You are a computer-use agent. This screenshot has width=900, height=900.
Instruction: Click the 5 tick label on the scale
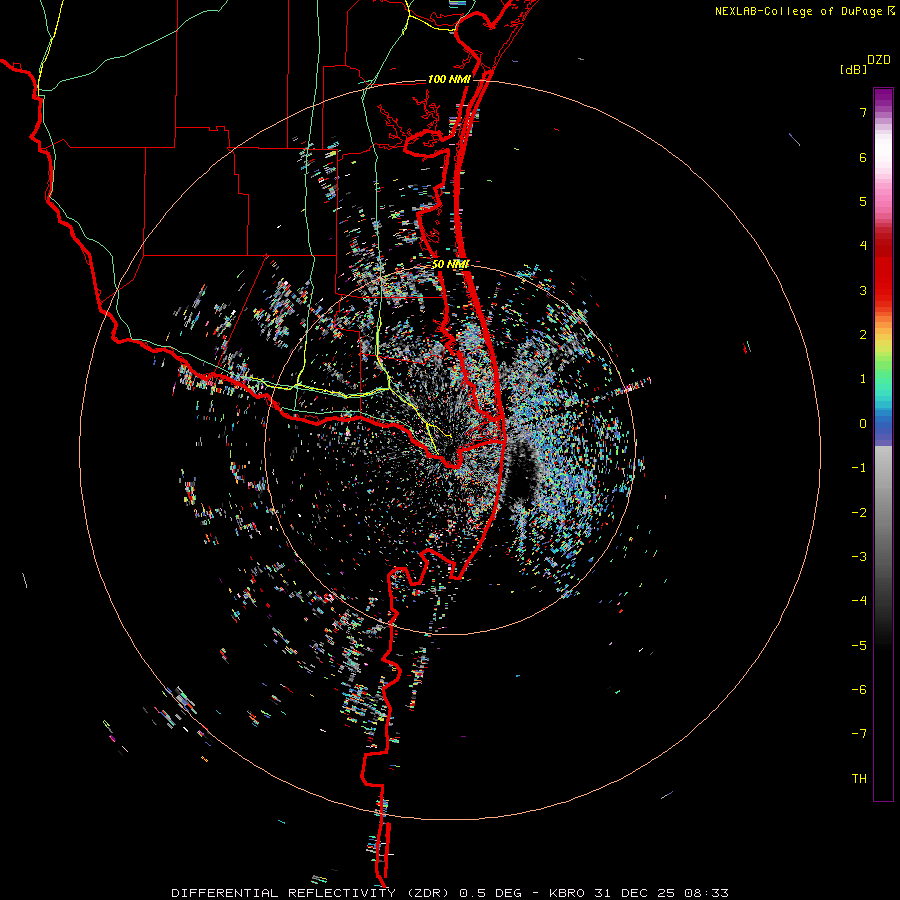(x=863, y=201)
